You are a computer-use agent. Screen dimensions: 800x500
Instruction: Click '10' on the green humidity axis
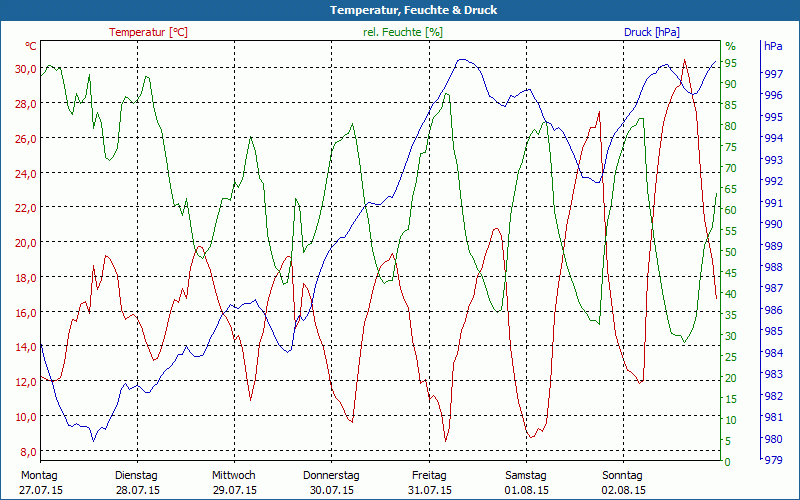click(x=731, y=420)
